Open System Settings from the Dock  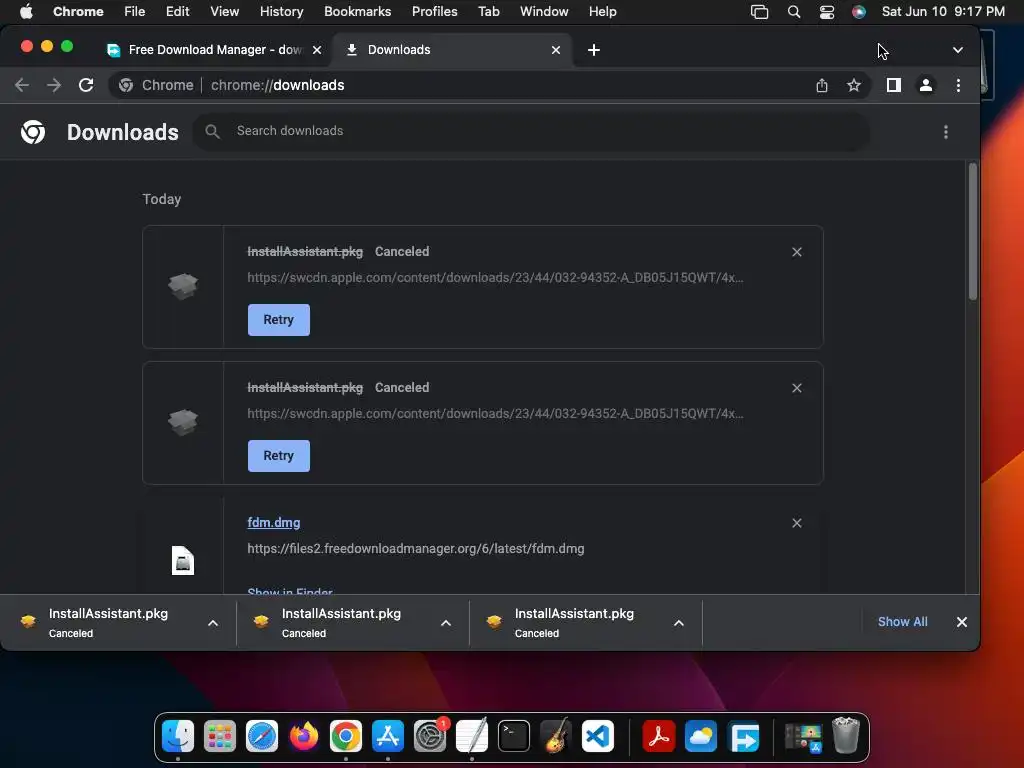430,737
